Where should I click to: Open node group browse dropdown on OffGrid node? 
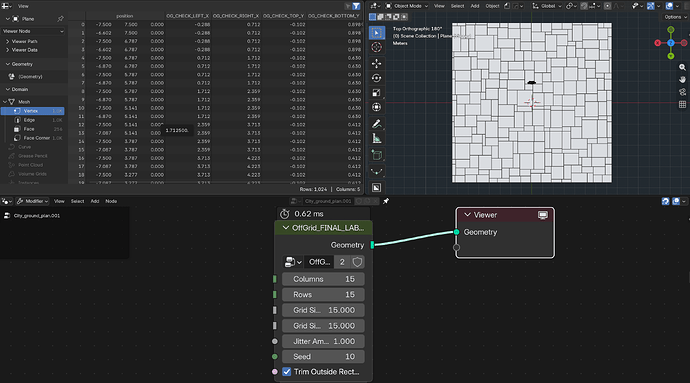tap(293, 262)
